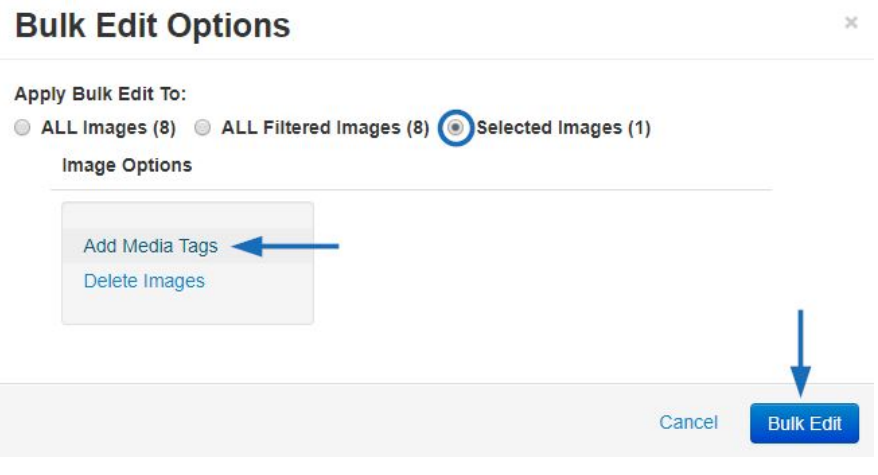The image size is (878, 475).
Task: Pick the Selected Images radio button
Action: [455, 128]
